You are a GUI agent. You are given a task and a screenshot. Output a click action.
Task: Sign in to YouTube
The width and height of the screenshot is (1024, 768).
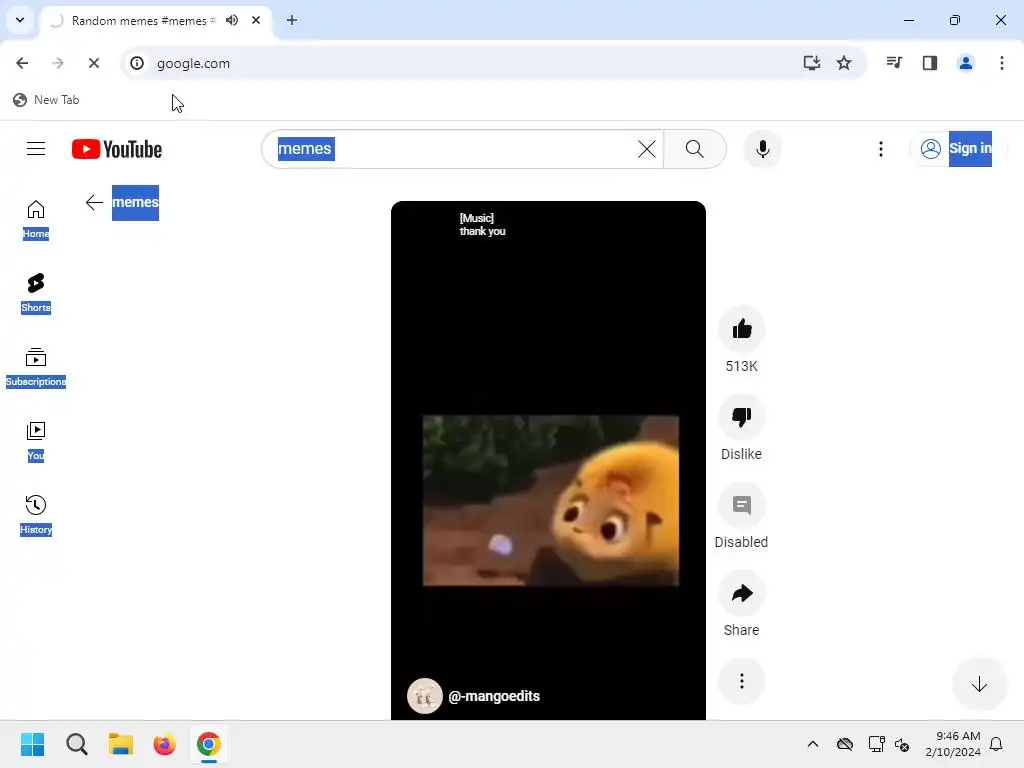pyautogui.click(x=957, y=149)
